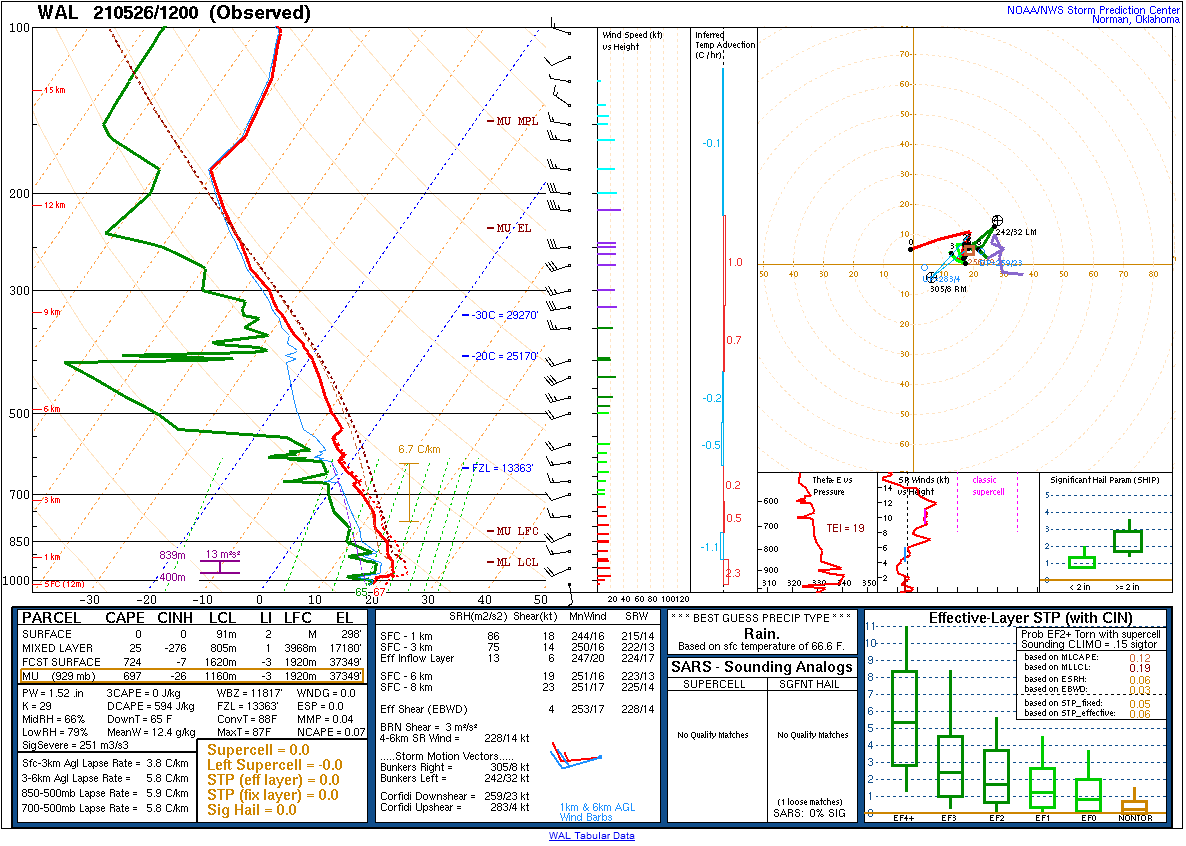Click the MU EL level marker

[x=513, y=229]
